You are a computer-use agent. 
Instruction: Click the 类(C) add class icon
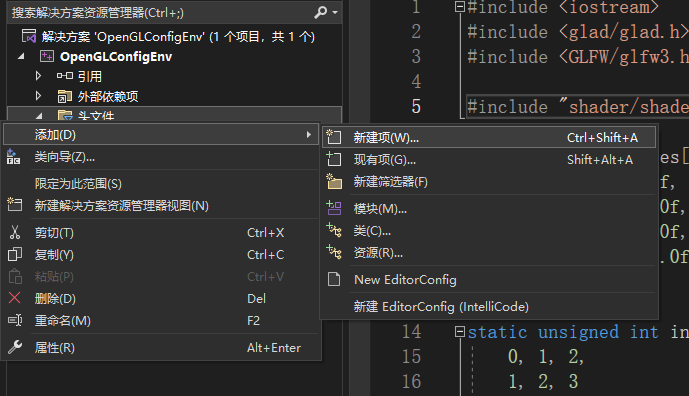pyautogui.click(x=334, y=230)
